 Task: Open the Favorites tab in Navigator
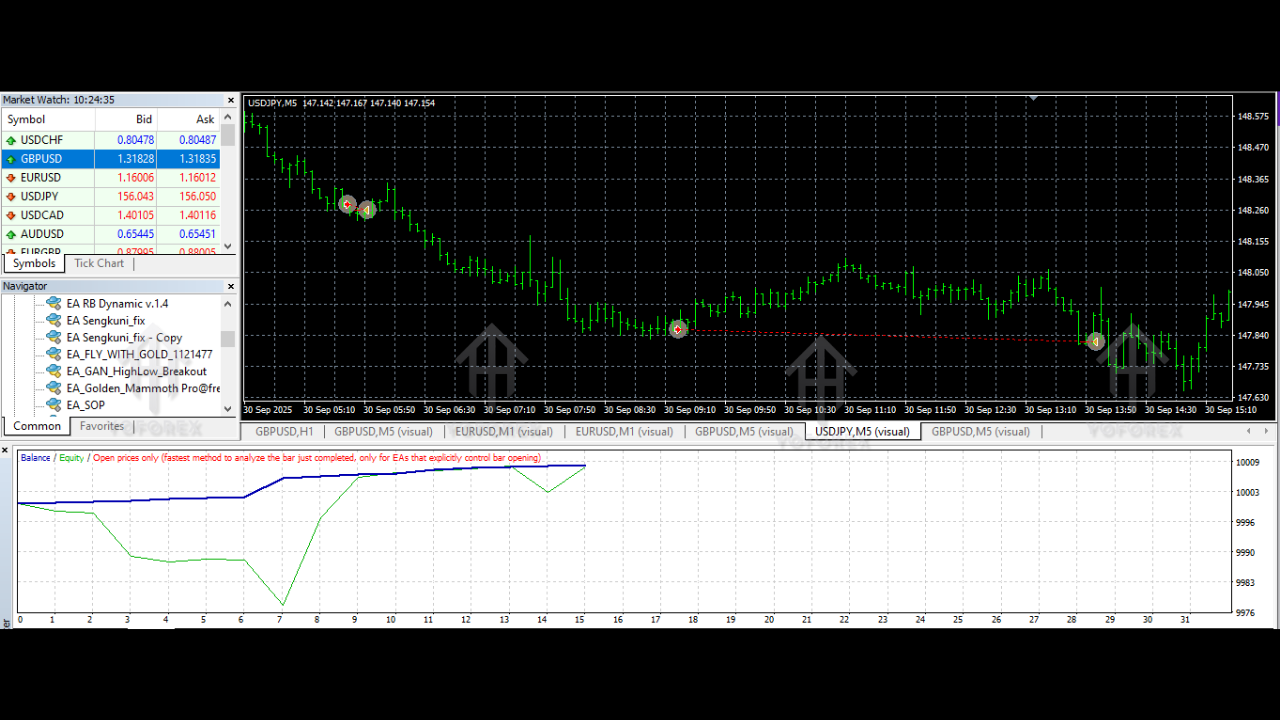101,425
